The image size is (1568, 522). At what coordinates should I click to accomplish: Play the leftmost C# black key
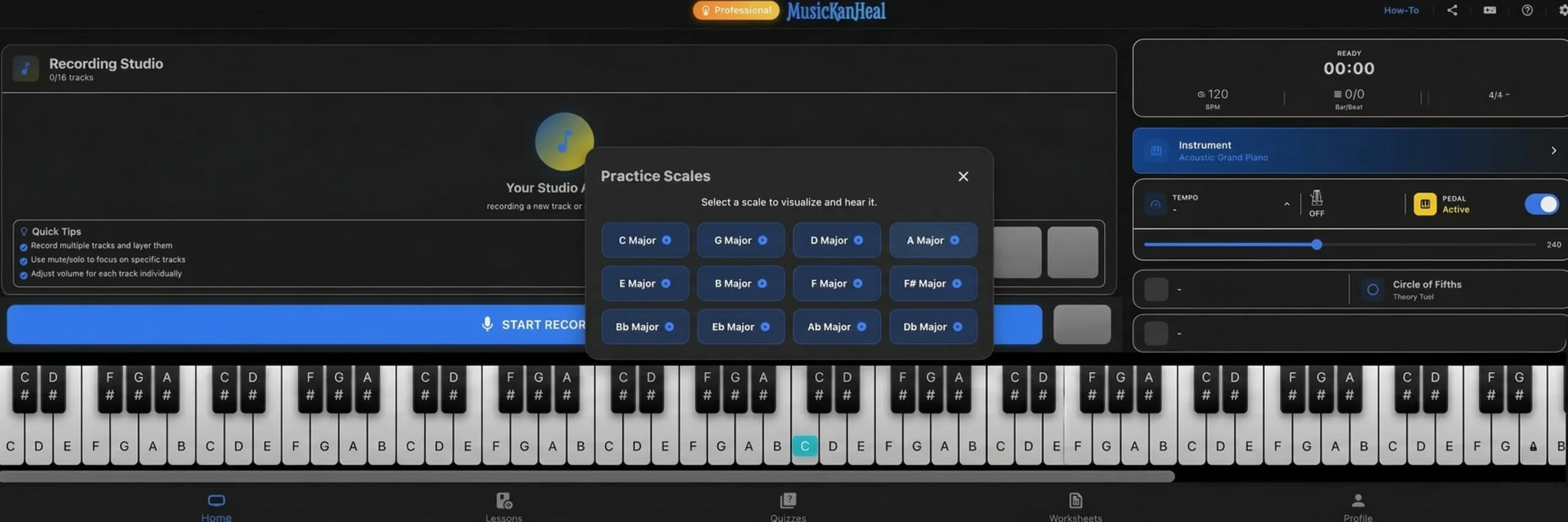(24, 389)
